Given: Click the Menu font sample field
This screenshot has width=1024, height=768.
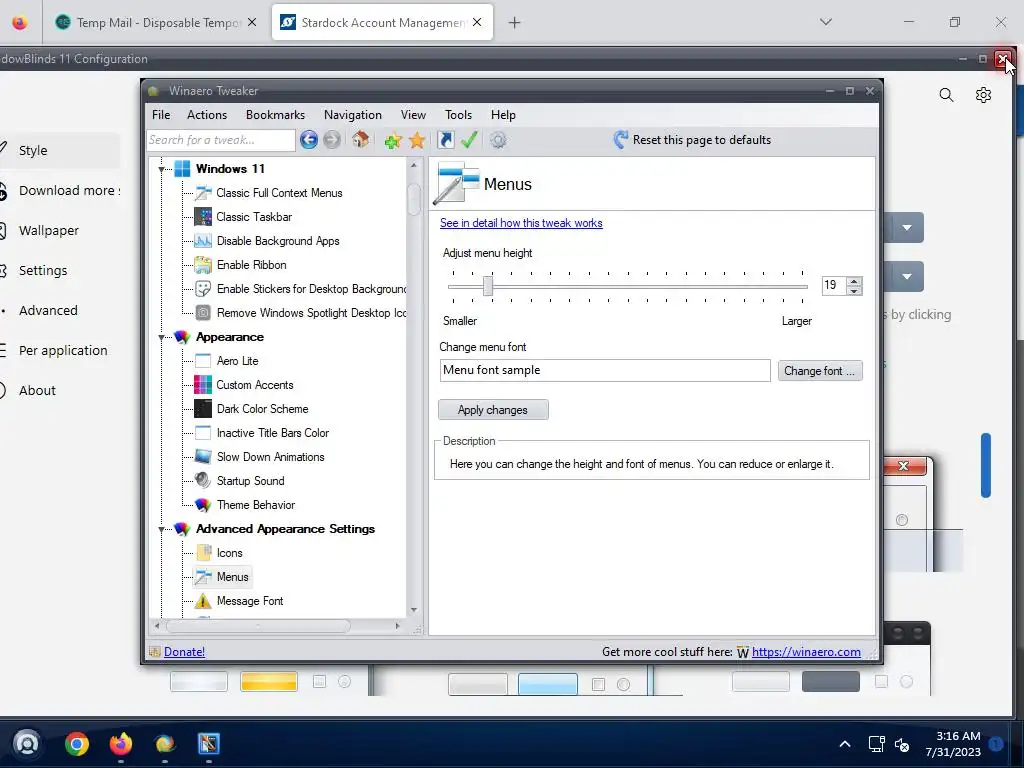Looking at the screenshot, I should coord(605,370).
